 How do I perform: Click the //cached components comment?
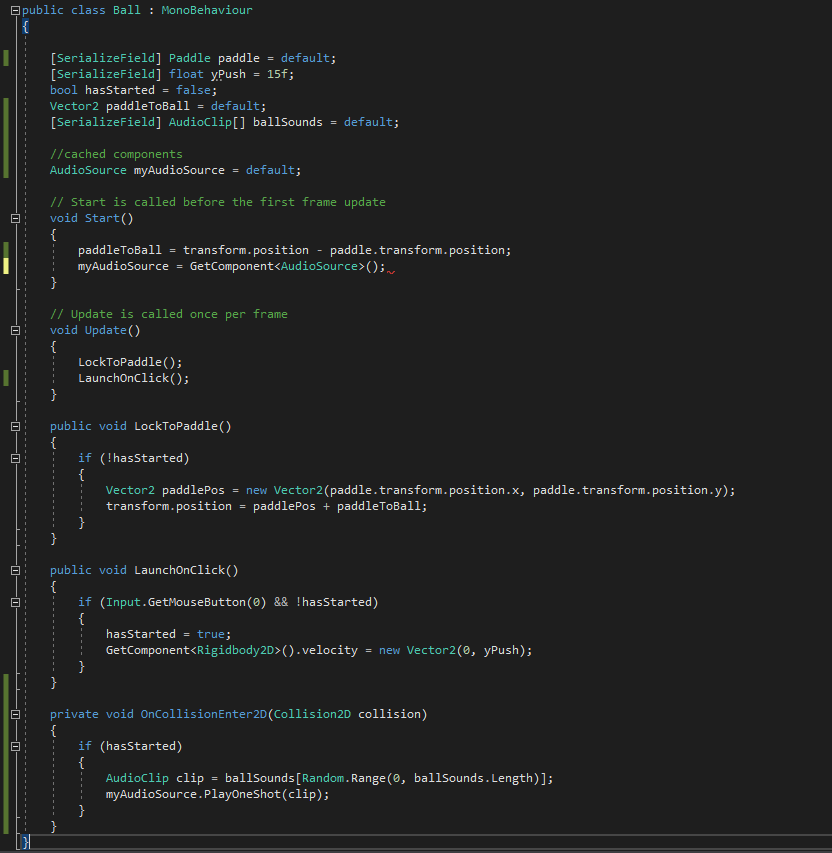(116, 154)
